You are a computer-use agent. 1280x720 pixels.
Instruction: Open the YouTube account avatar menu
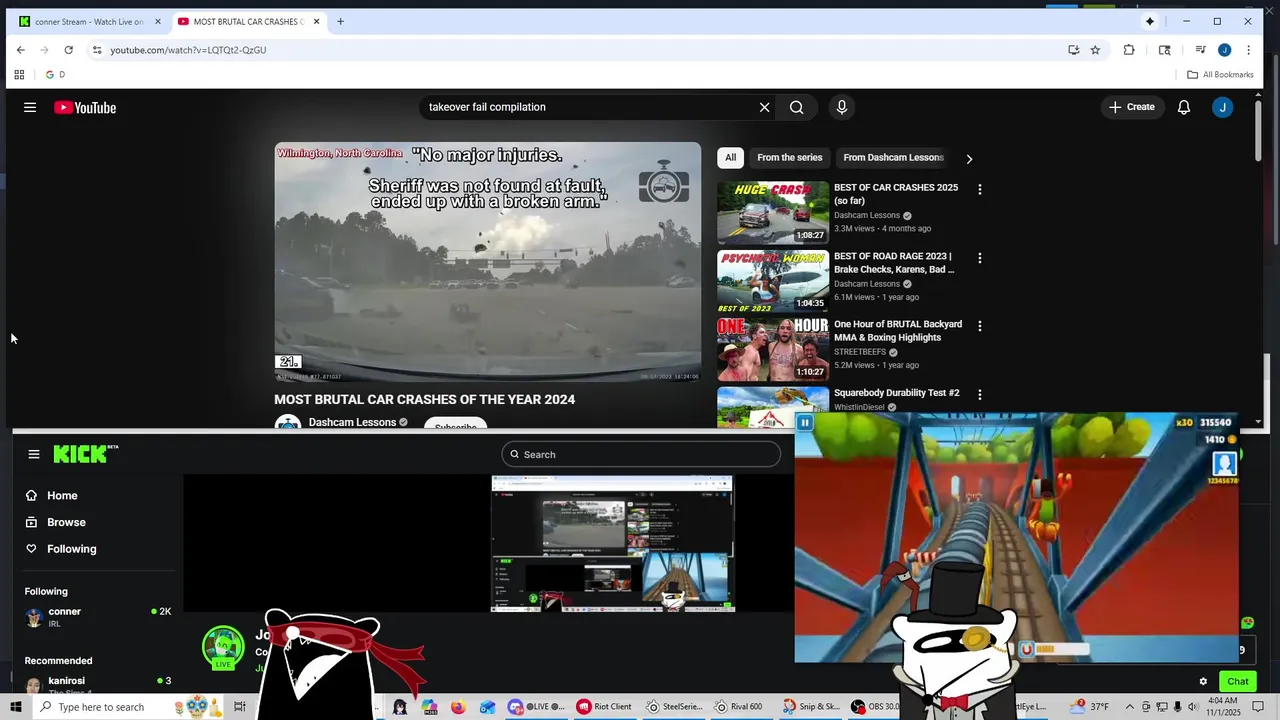point(1223,107)
